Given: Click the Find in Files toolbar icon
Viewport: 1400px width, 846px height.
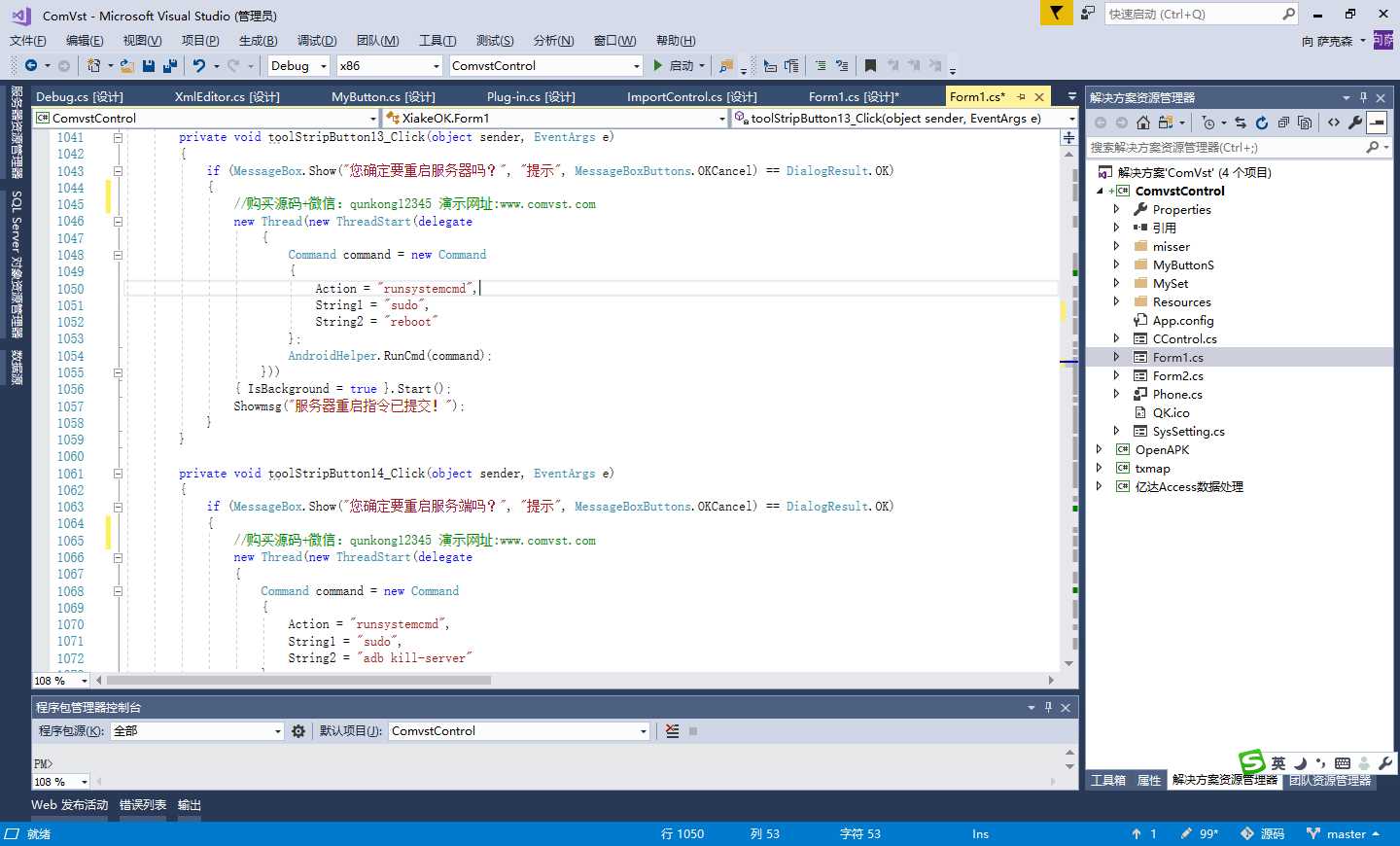Looking at the screenshot, I should click(x=726, y=65).
